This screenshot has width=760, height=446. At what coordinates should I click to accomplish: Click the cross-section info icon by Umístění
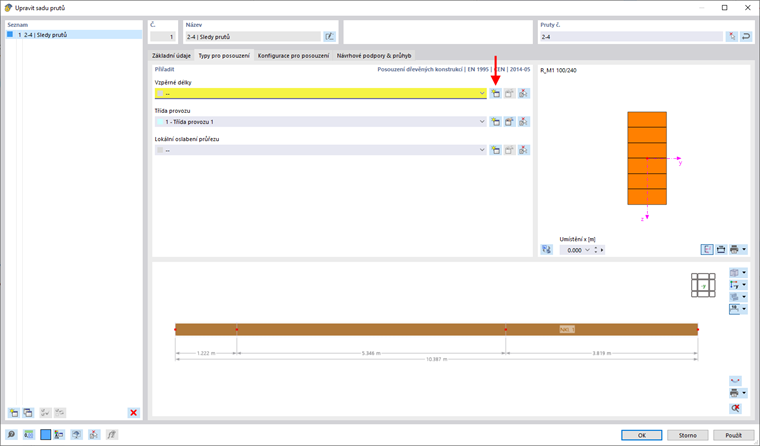coord(547,250)
